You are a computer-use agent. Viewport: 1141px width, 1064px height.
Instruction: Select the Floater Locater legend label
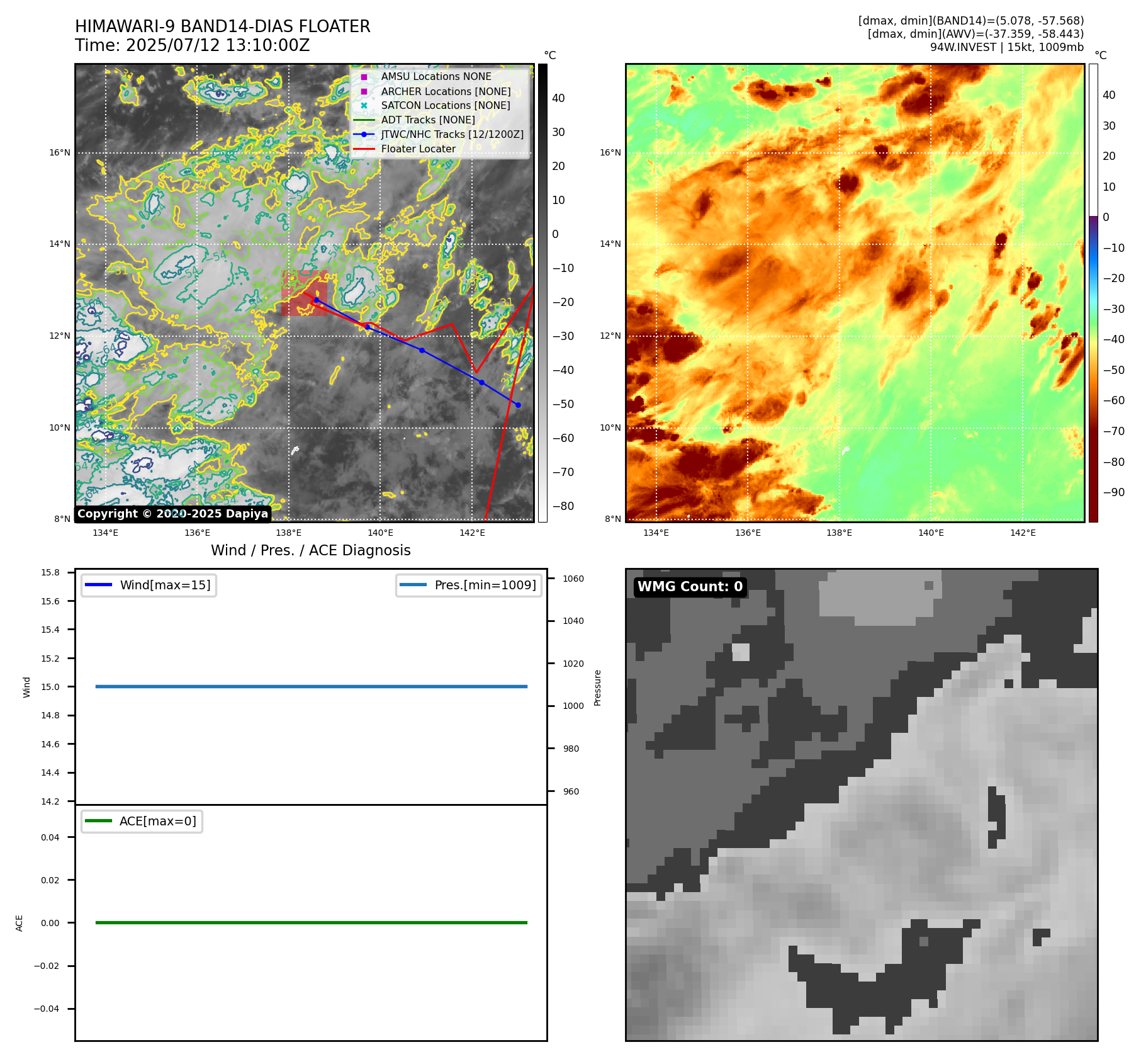418,149
